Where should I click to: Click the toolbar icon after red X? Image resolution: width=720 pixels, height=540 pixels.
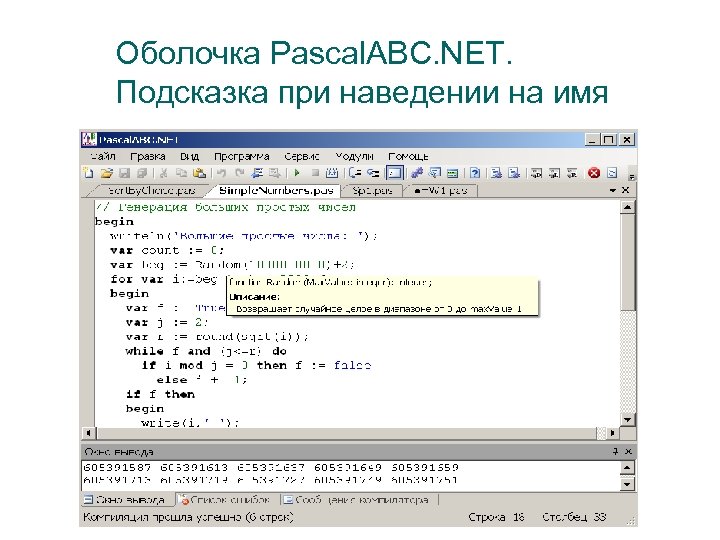point(612,173)
